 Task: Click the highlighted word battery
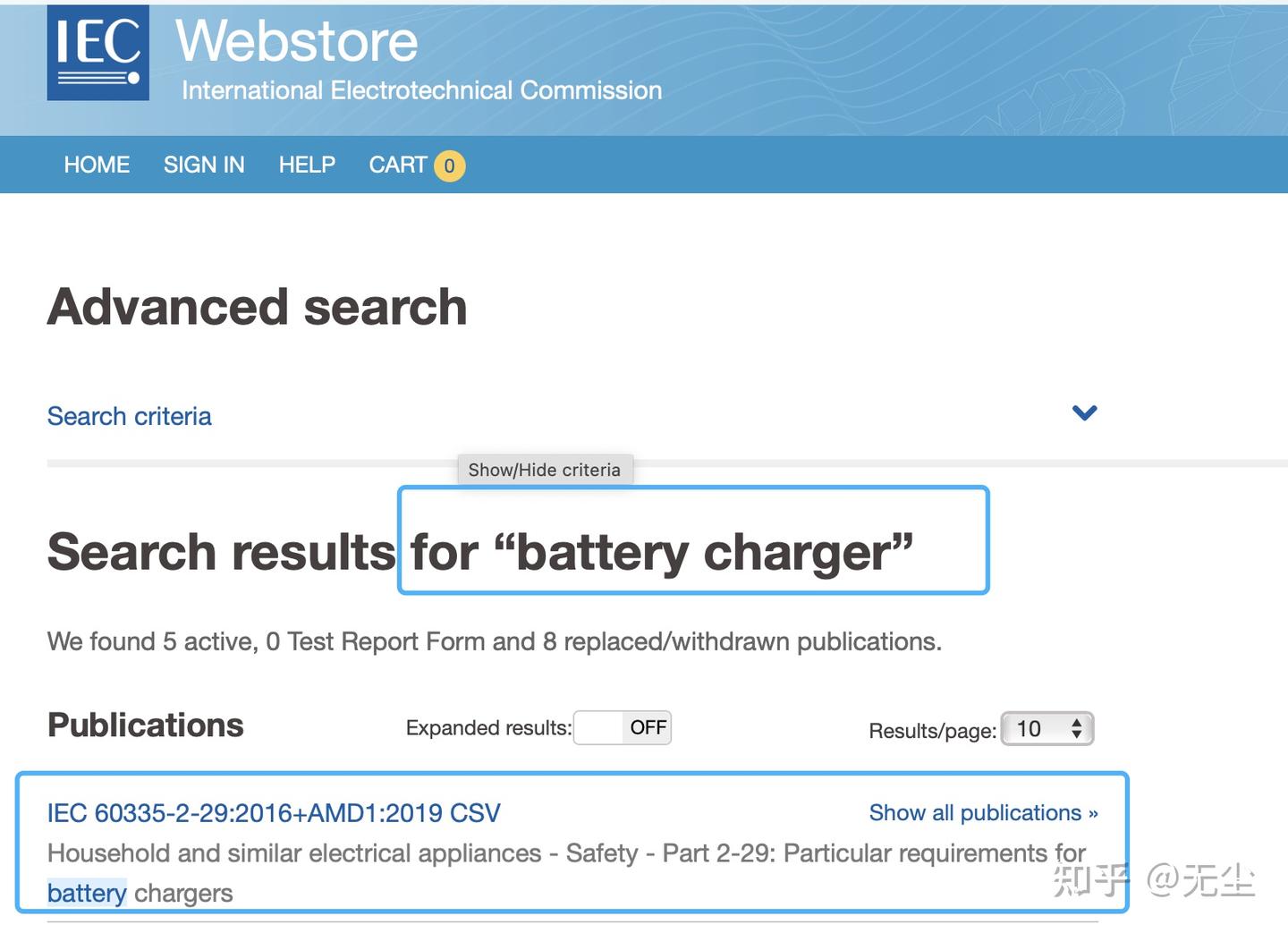pos(87,893)
